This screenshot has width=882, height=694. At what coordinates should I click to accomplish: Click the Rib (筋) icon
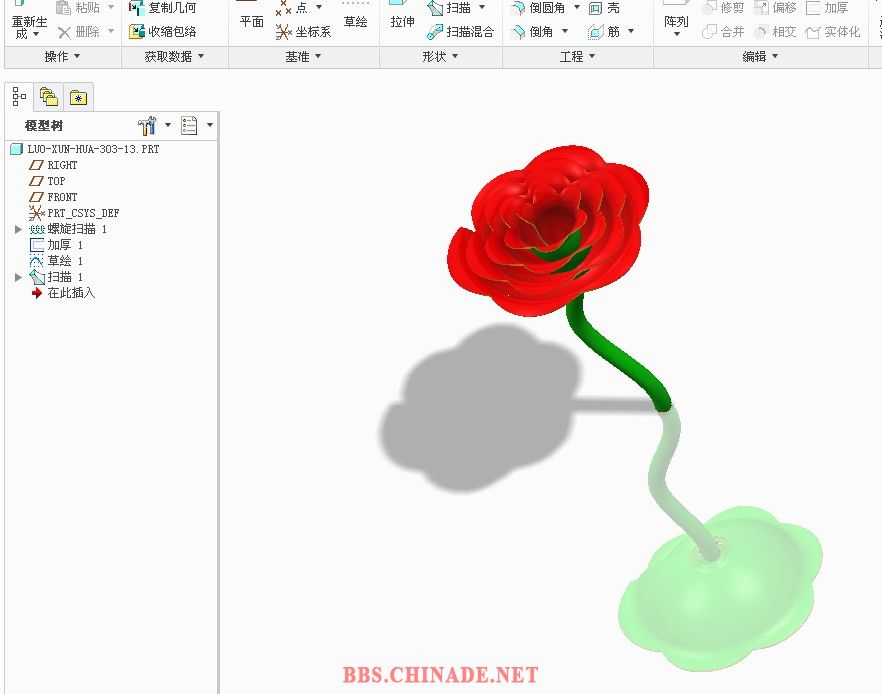[x=596, y=32]
